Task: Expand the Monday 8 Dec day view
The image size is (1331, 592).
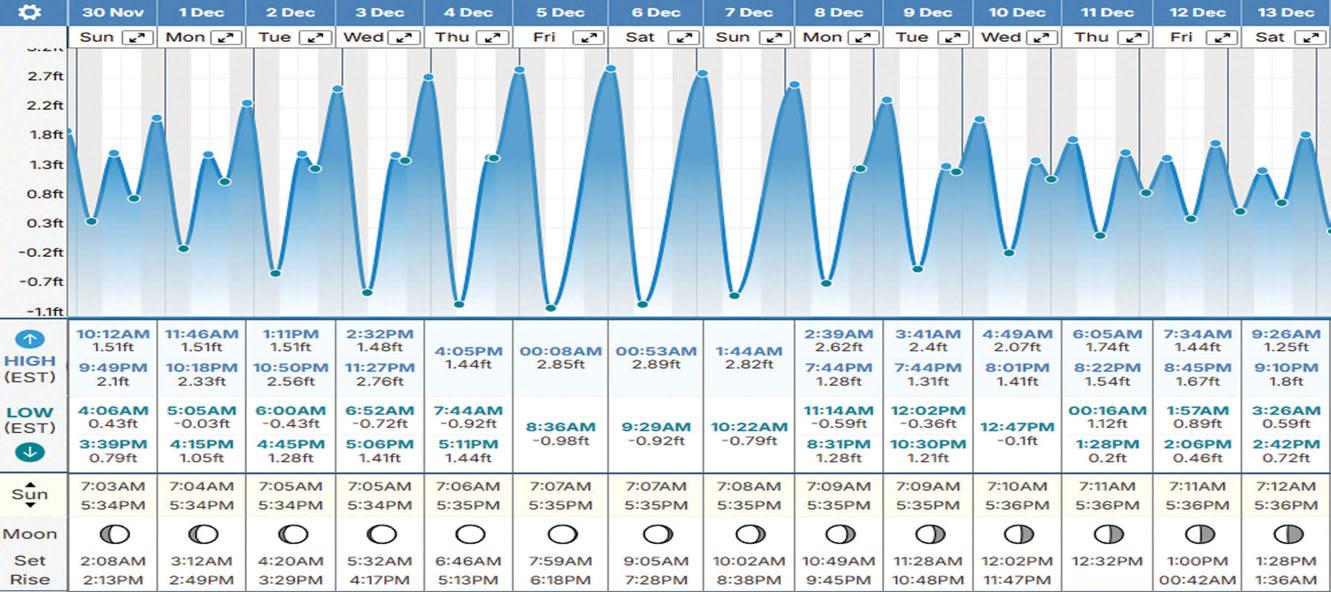Action: (863, 37)
